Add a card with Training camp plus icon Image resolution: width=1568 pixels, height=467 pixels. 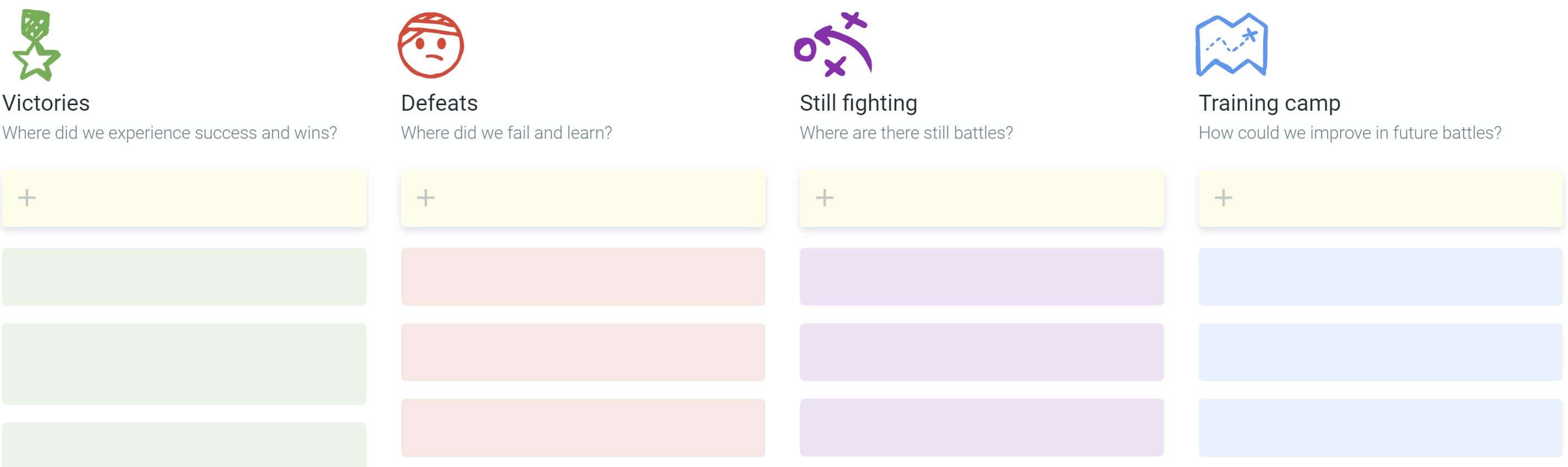(x=1223, y=198)
